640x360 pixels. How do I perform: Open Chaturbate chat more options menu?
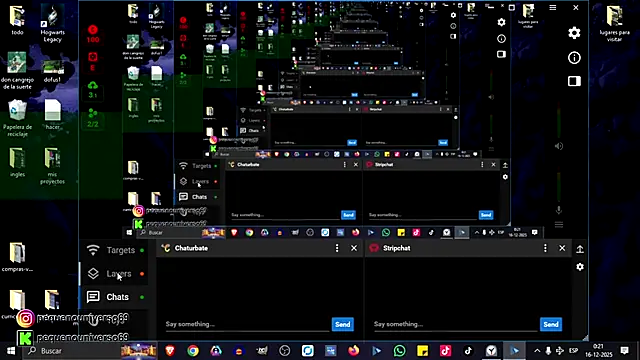coord(337,248)
